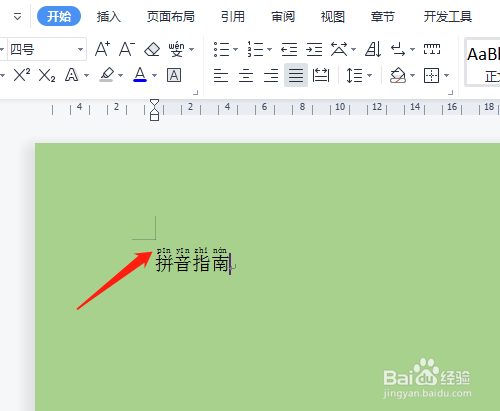
Task: Open the 开发工具 tab
Action: pos(448,16)
